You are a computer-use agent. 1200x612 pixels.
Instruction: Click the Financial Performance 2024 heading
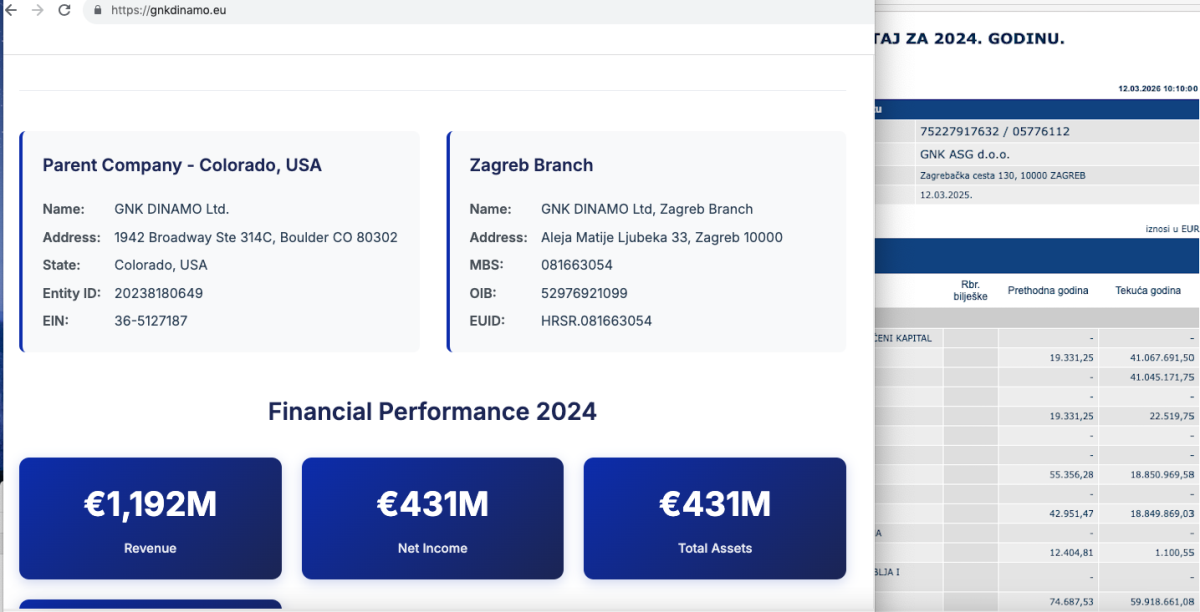tap(432, 411)
